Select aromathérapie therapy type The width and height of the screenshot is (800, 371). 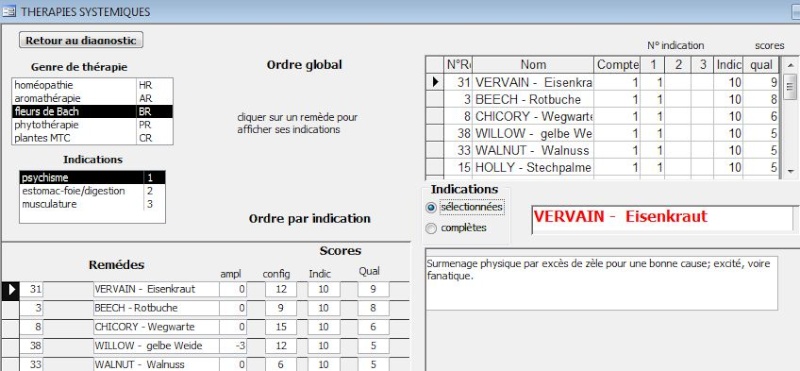pyautogui.click(x=92, y=98)
